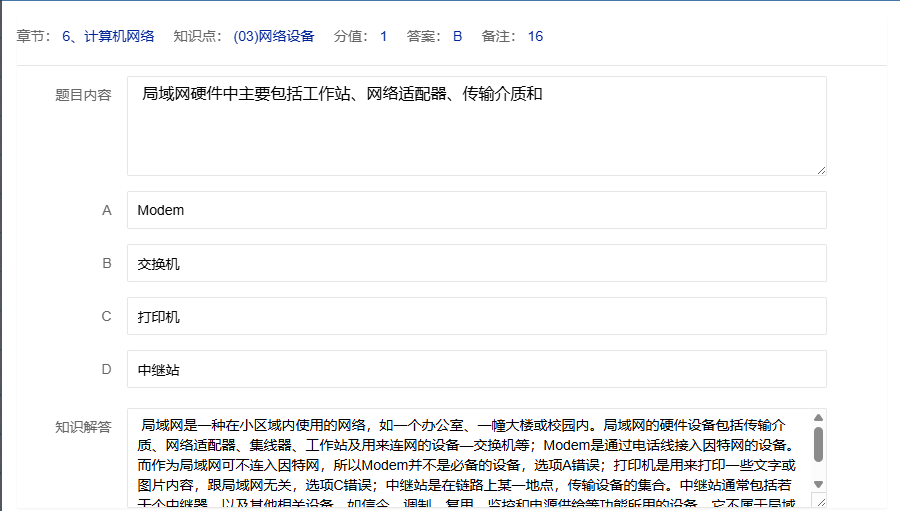Click the chapter value 6、计算机网络

click(x=108, y=36)
